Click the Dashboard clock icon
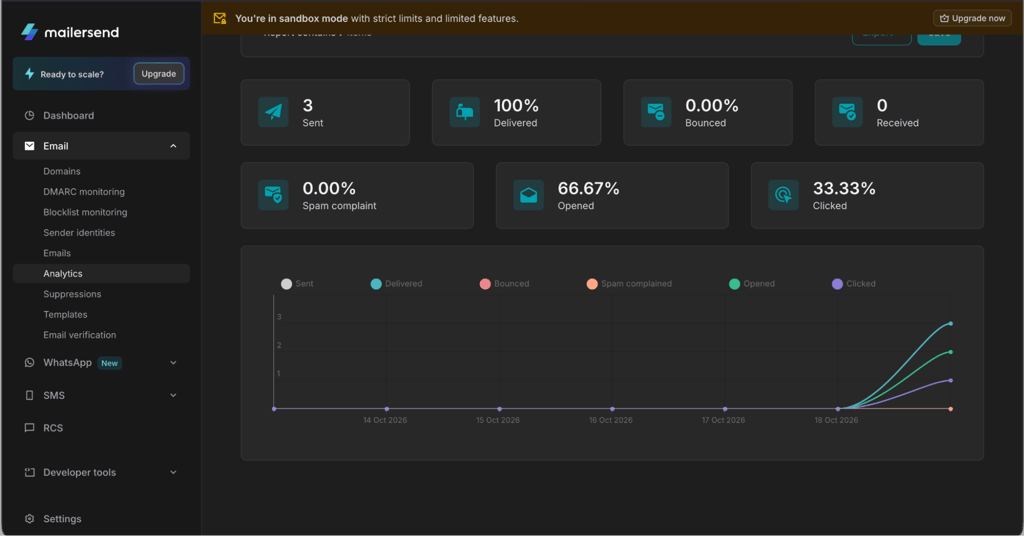This screenshot has width=1024, height=536. click(x=29, y=116)
